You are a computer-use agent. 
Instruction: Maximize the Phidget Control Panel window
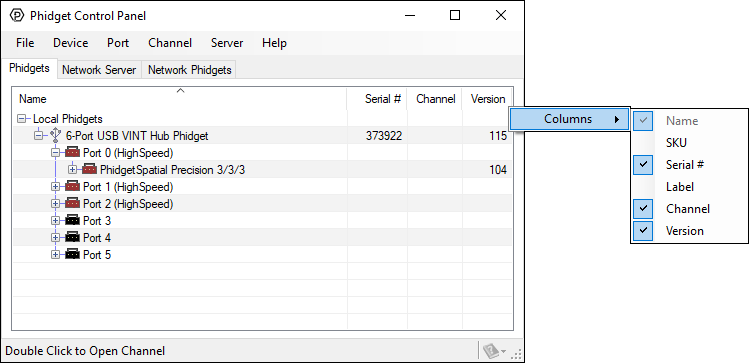coord(455,15)
